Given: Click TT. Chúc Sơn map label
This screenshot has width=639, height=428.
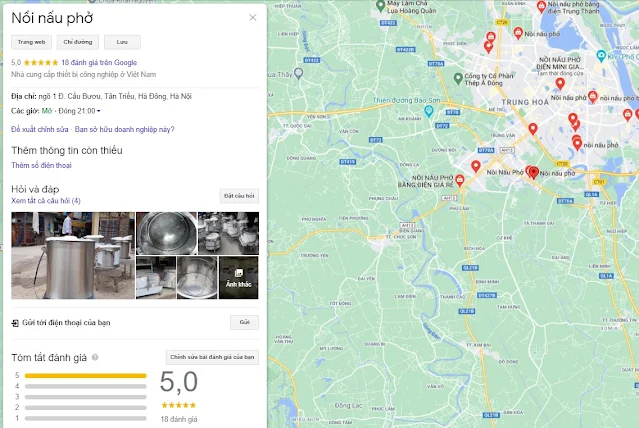Looking at the screenshot, I should pos(401,237).
